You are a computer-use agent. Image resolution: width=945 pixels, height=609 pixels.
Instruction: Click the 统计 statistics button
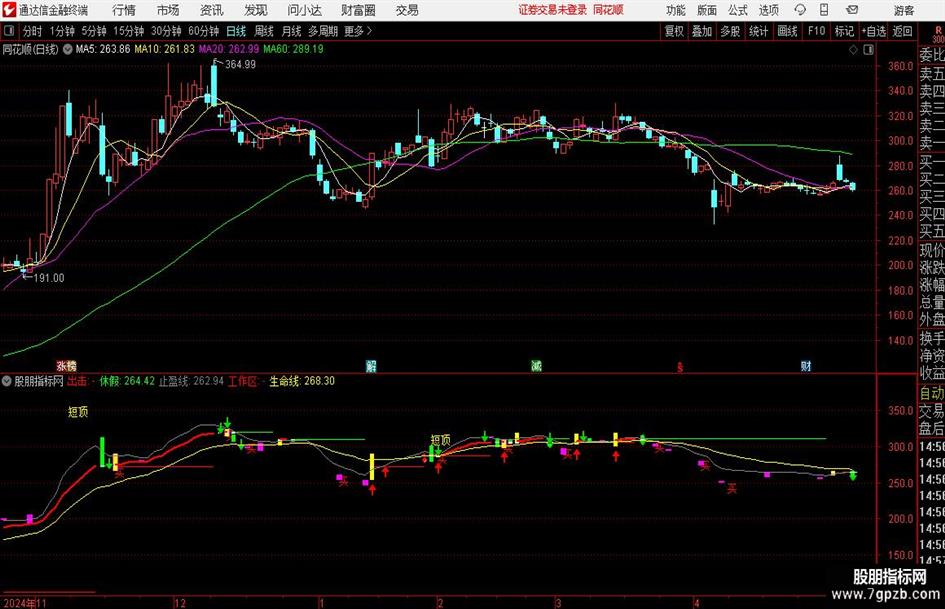(x=758, y=31)
